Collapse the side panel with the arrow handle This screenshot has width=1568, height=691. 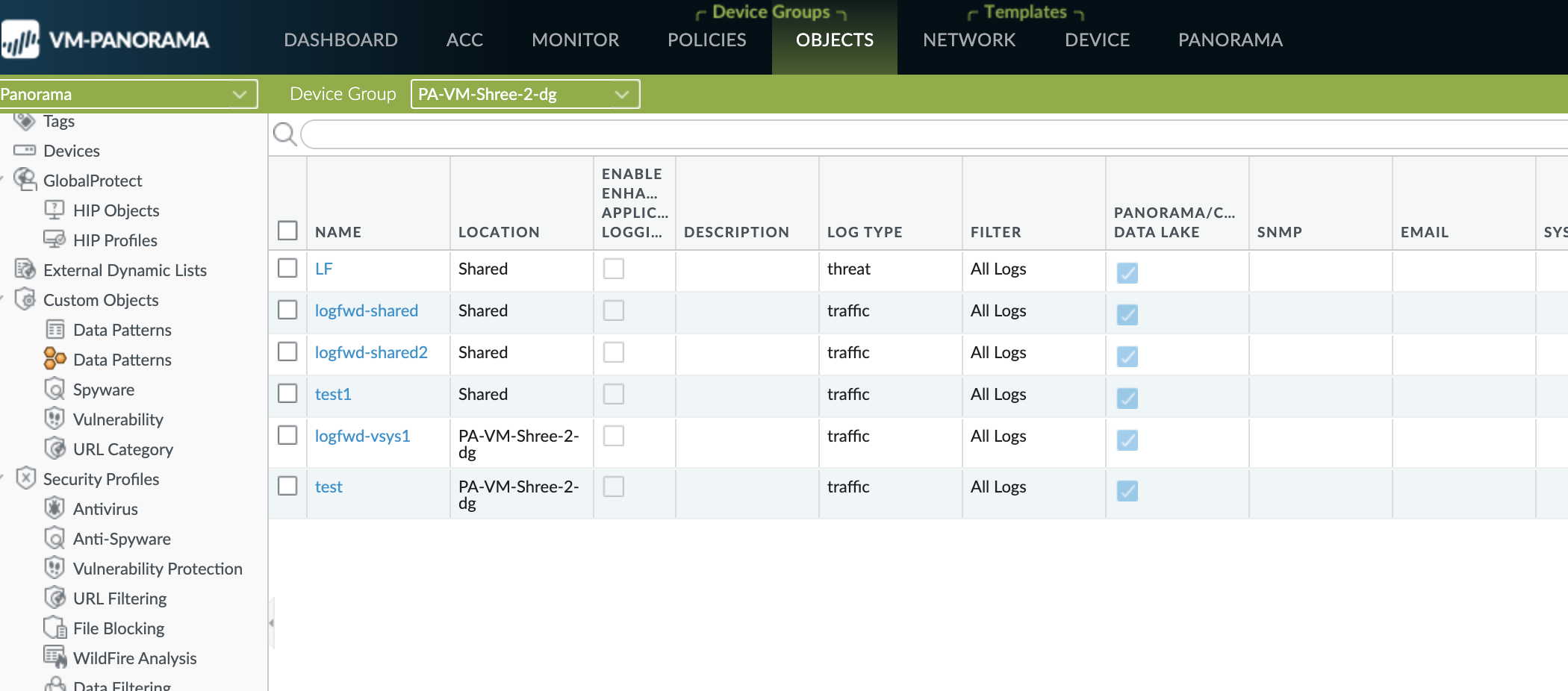tap(271, 622)
